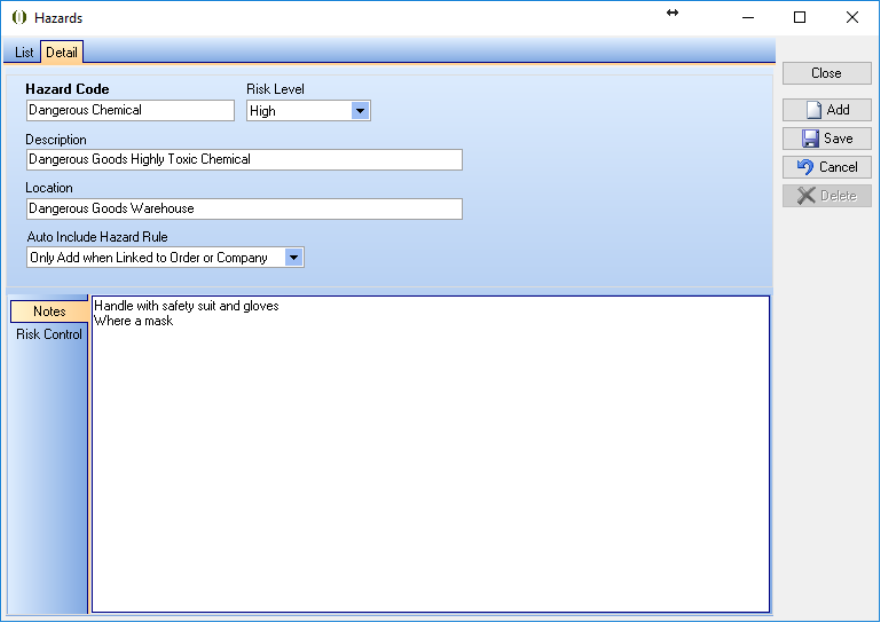The height and width of the screenshot is (622, 880).
Task: Click the "Handle with safety suit and gloves" line
Action: [186, 306]
